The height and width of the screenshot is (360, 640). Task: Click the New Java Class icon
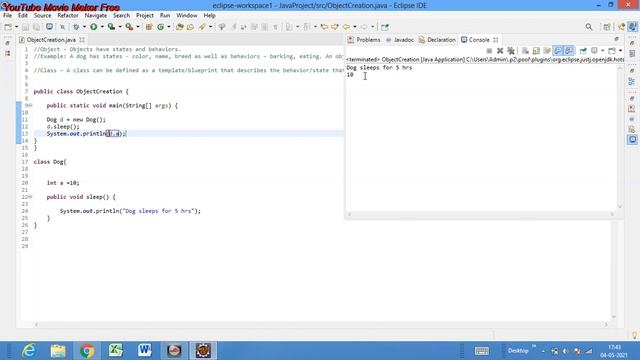[160, 27]
